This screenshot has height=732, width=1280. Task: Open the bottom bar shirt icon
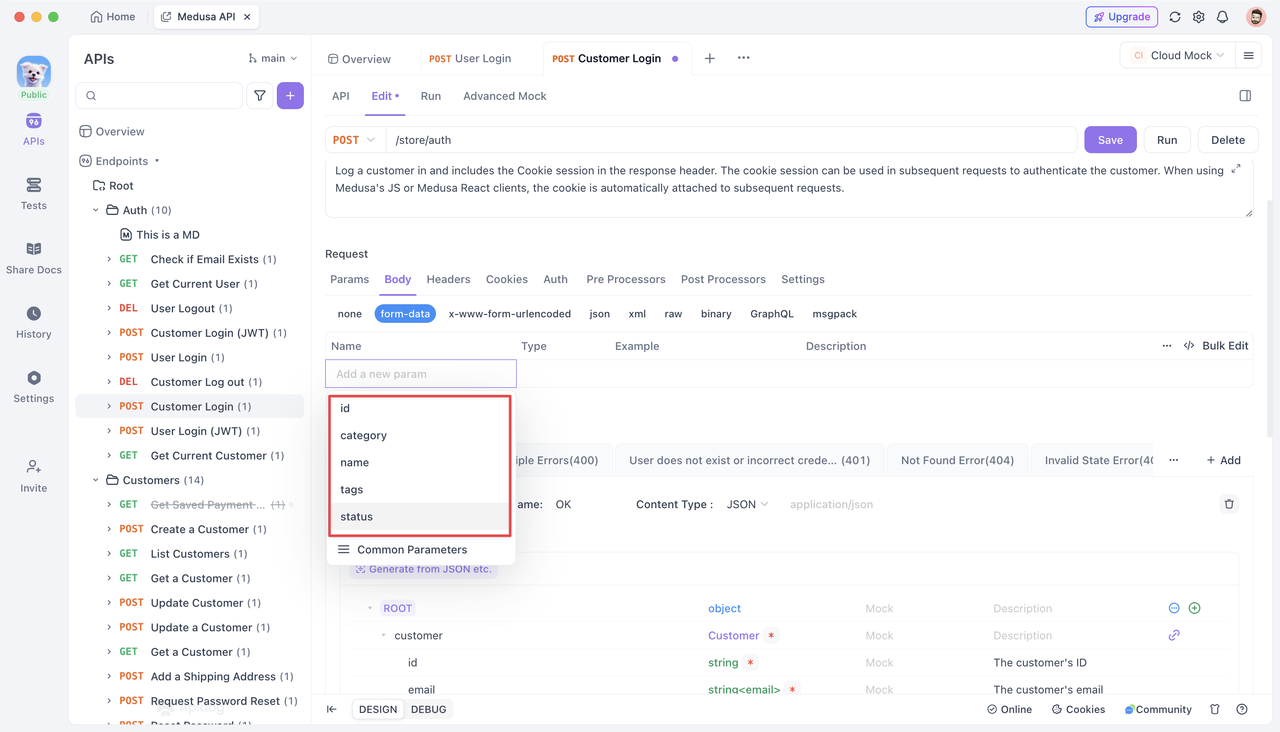1215,709
